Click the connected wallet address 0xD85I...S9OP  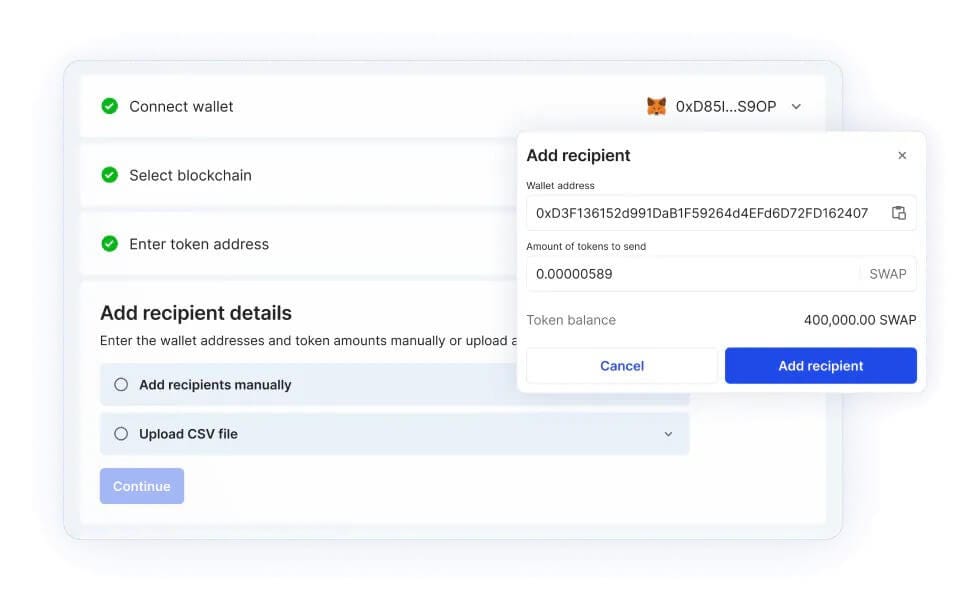pyautogui.click(x=724, y=106)
